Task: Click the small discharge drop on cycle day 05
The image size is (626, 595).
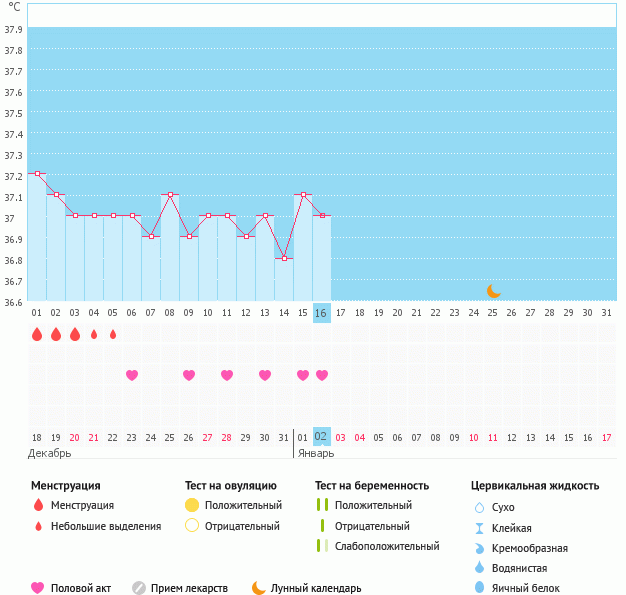Action: tap(113, 334)
